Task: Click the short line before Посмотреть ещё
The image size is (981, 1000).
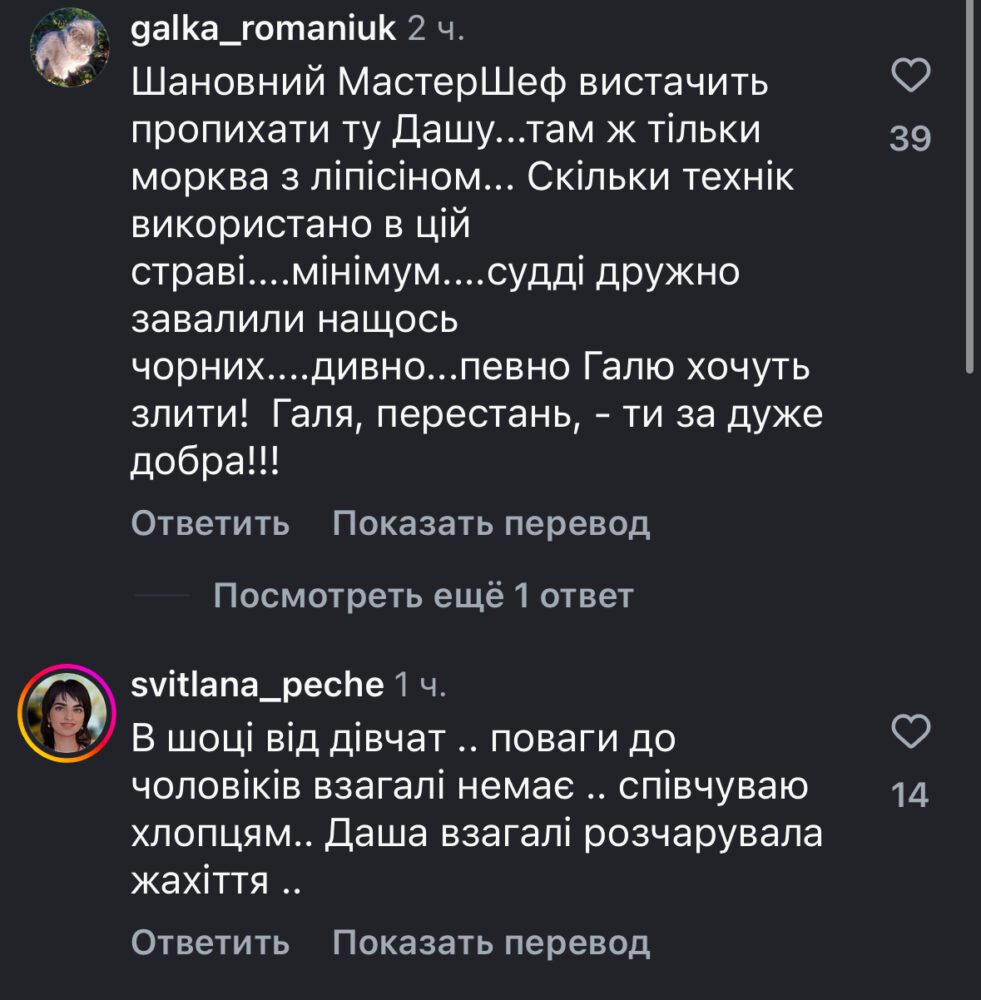Action: (161, 597)
